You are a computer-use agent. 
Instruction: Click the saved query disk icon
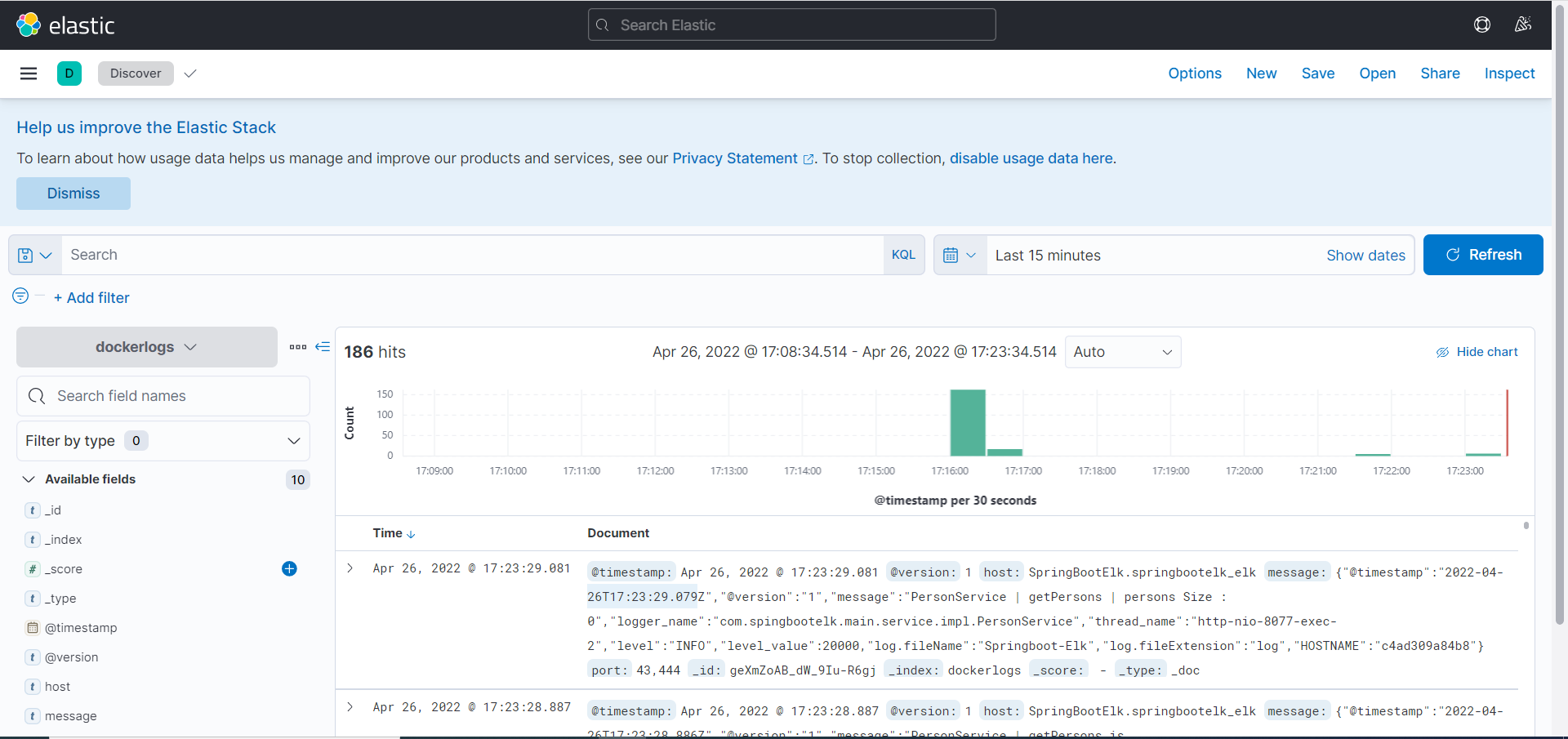tap(34, 256)
